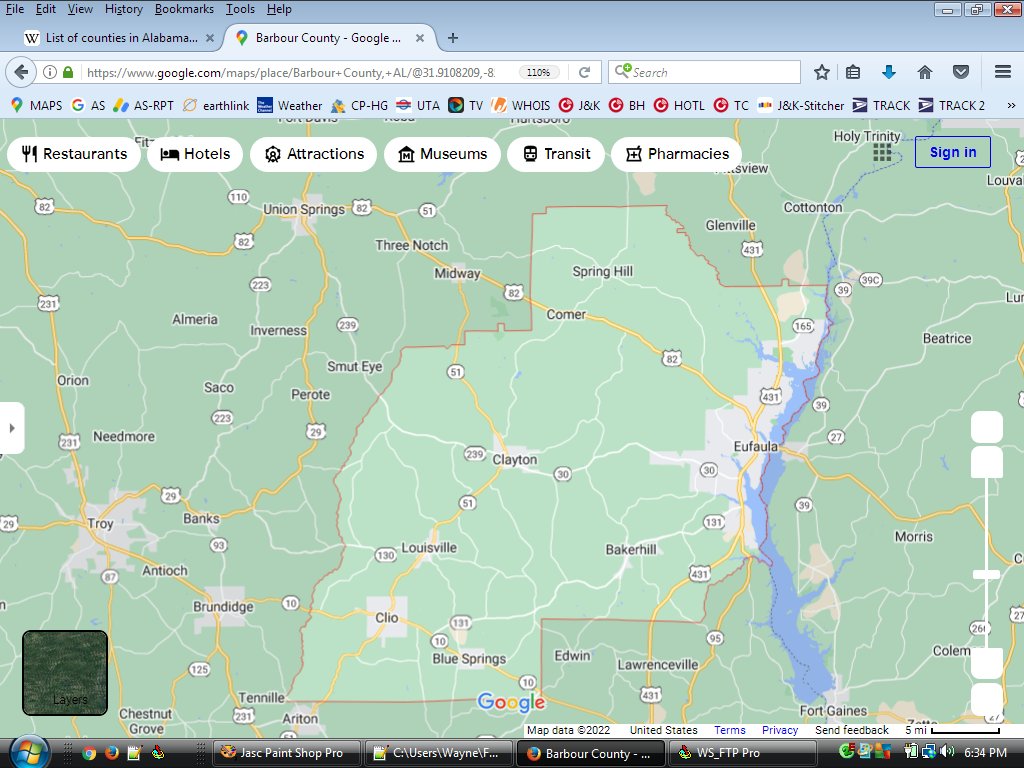Open the Firefox hamburger menu
The width and height of the screenshot is (1024, 768).
pyautogui.click(x=1003, y=72)
